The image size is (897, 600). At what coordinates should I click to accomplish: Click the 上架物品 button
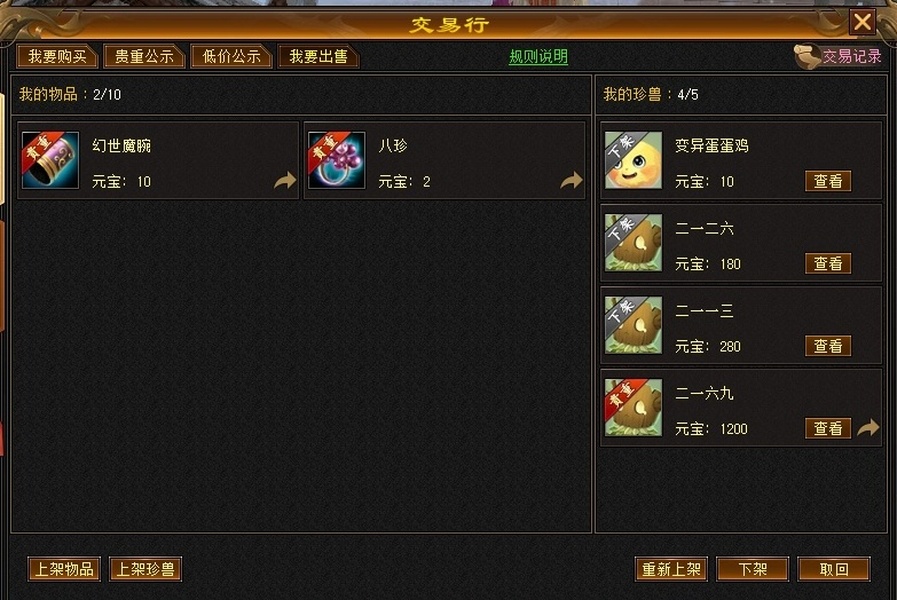64,569
